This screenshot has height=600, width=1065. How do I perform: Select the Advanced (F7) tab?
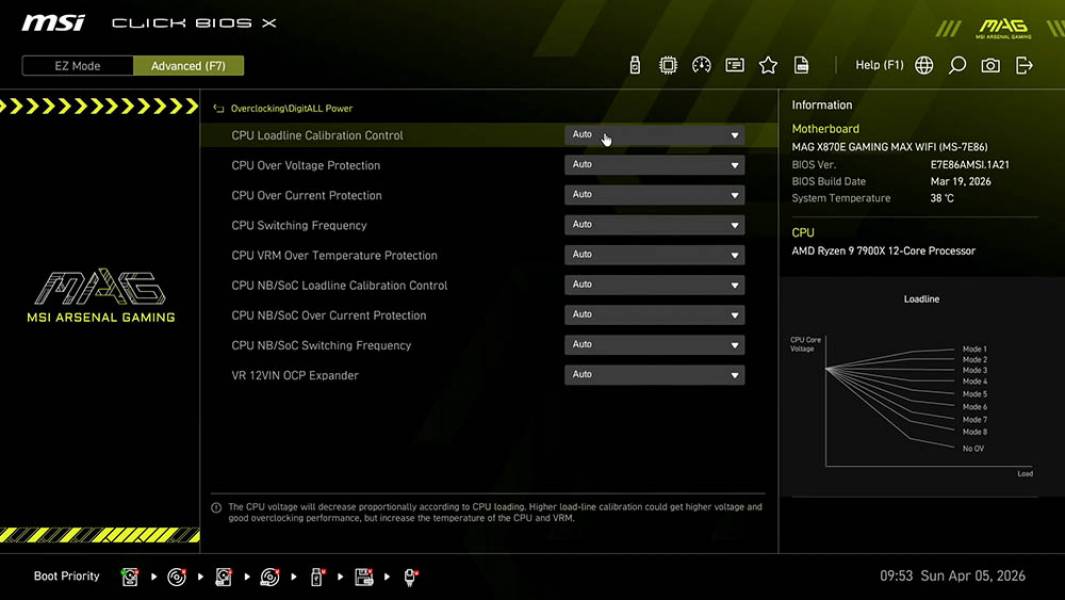click(x=189, y=65)
